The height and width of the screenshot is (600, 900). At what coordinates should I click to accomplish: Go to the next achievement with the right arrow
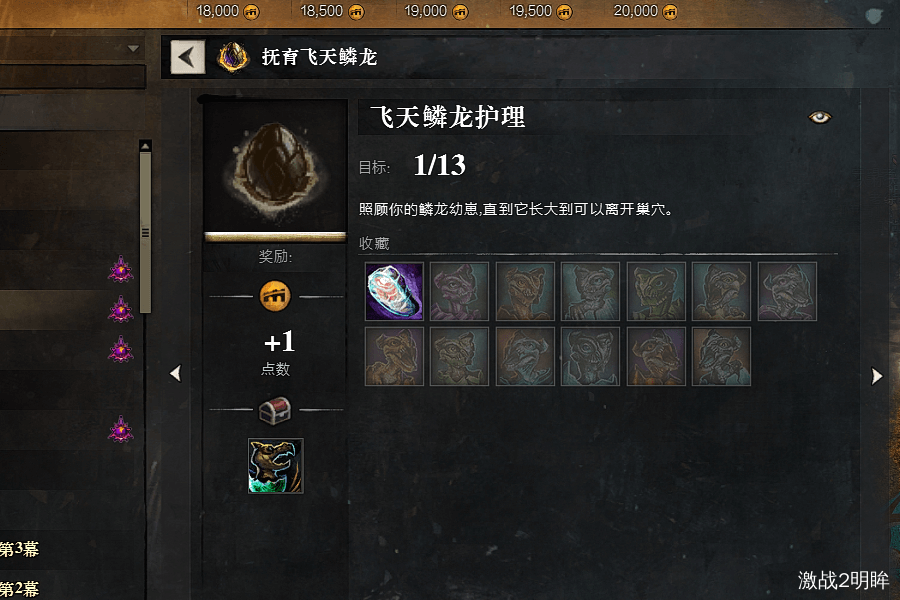876,376
